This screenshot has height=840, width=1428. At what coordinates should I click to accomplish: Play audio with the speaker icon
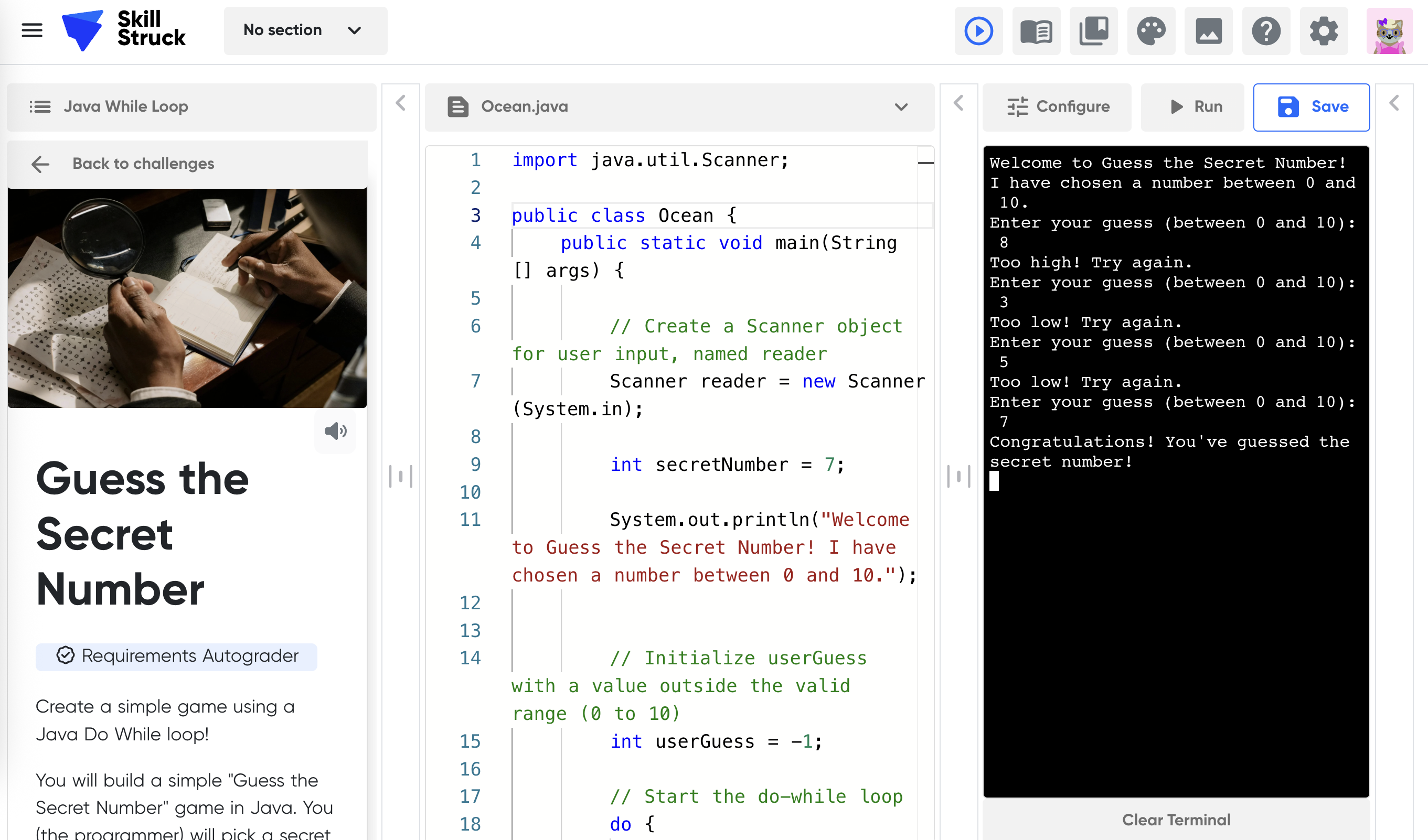335,432
